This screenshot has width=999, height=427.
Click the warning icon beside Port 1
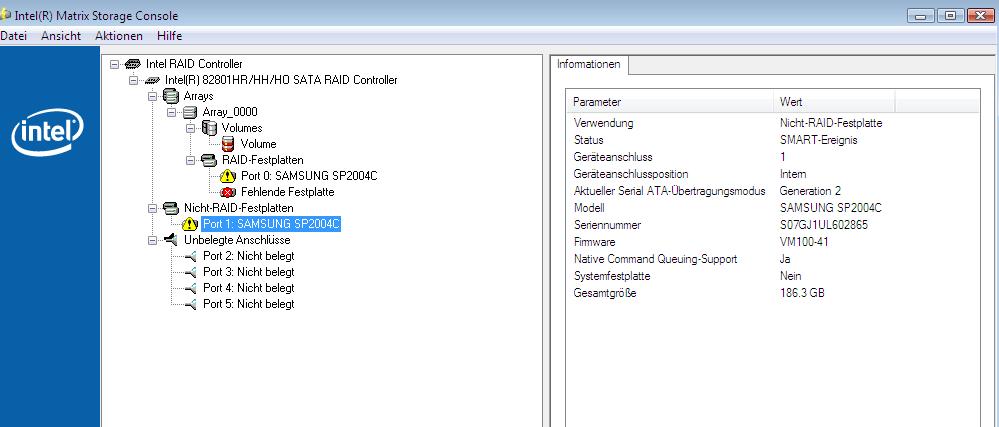(190, 224)
